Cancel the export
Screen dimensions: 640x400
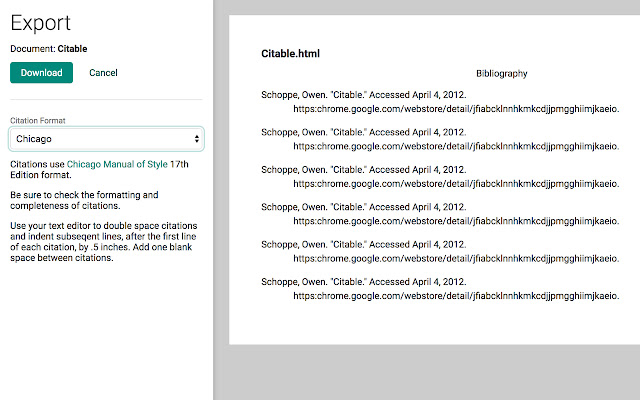tap(103, 72)
